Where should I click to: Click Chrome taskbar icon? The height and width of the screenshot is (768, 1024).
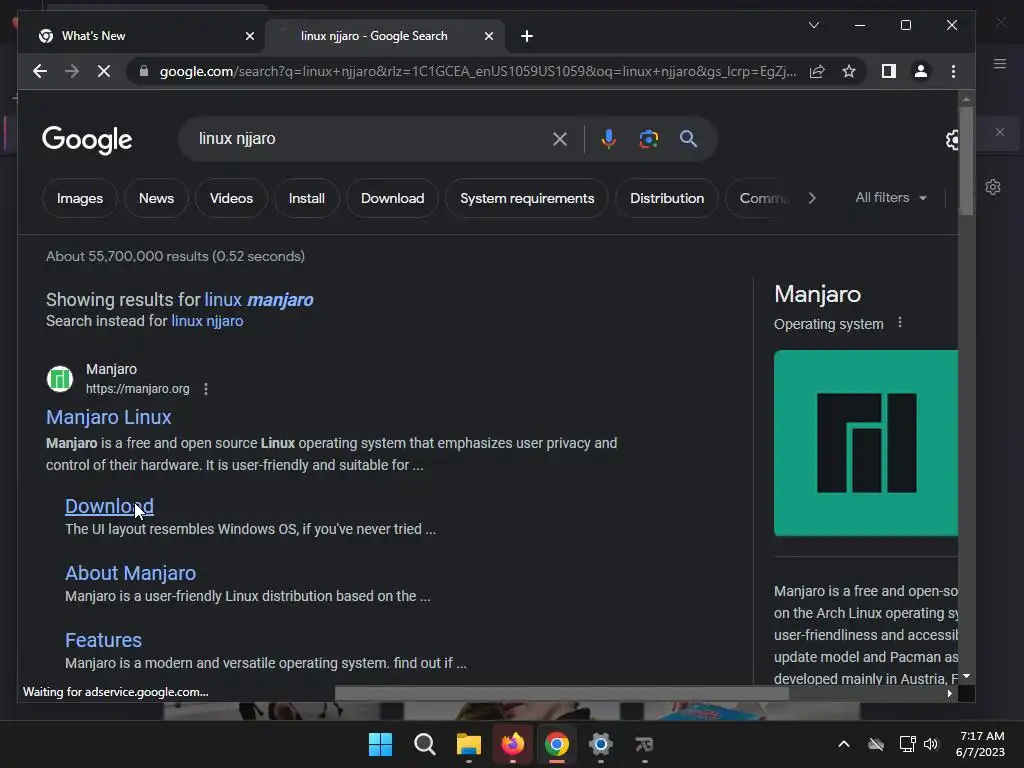[x=556, y=744]
